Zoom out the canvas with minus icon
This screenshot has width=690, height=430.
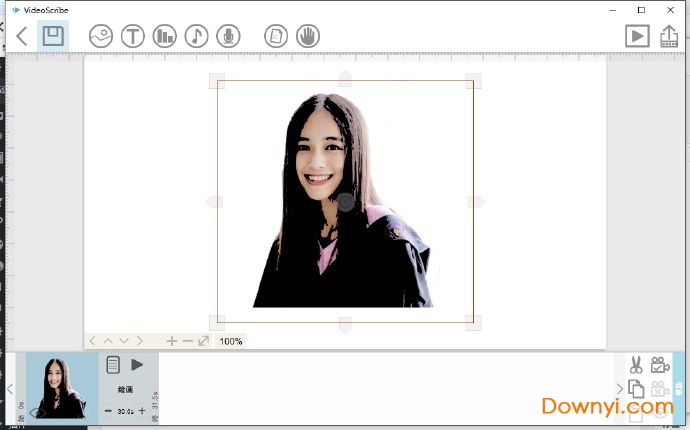point(188,341)
